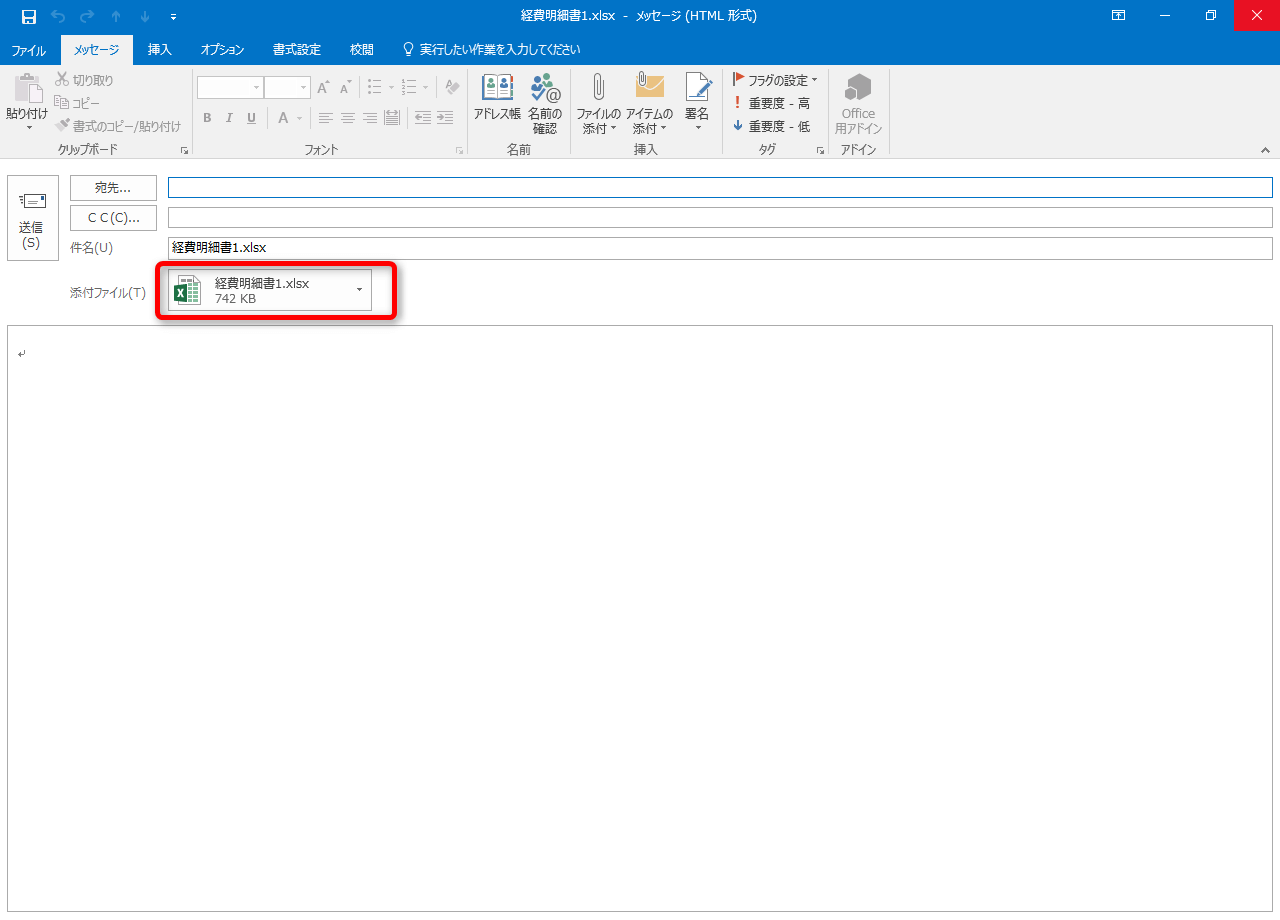
Task: Switch to the オプション tab
Action: [222, 49]
